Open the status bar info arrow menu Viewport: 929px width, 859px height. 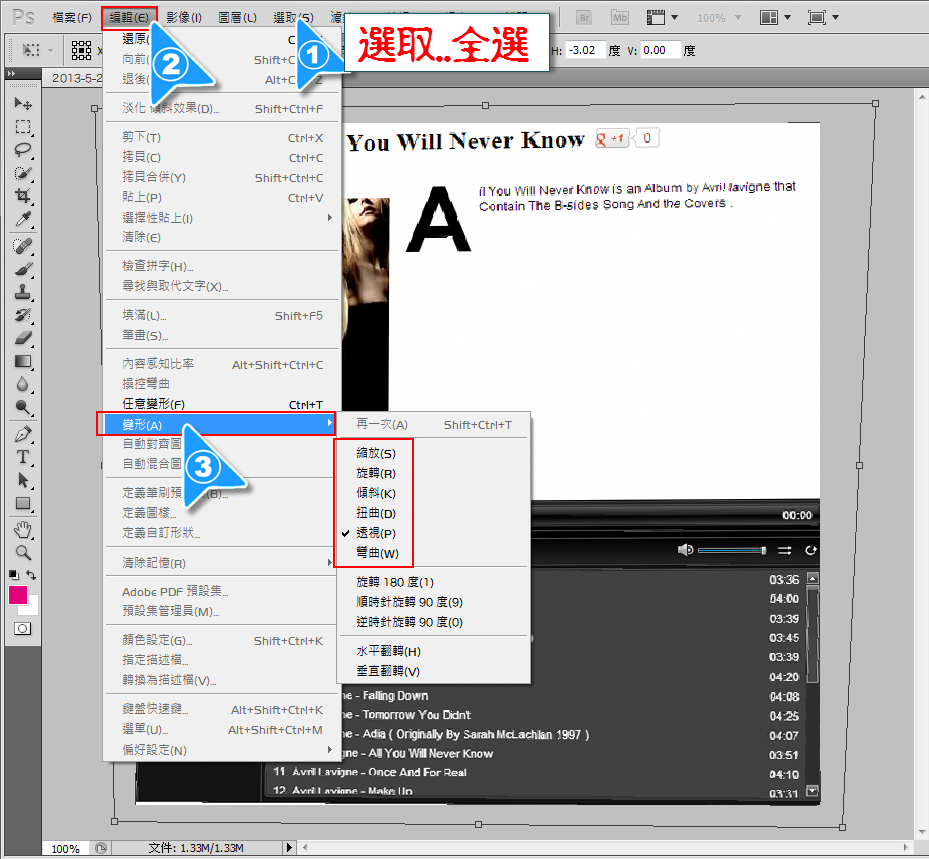289,848
